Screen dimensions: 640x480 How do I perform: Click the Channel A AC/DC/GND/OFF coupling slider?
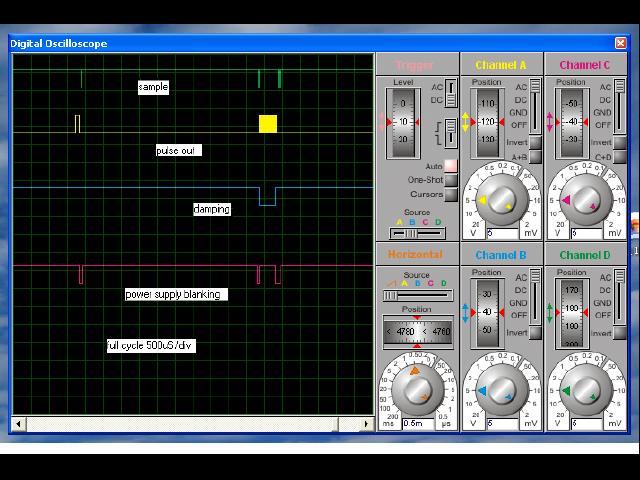click(535, 106)
